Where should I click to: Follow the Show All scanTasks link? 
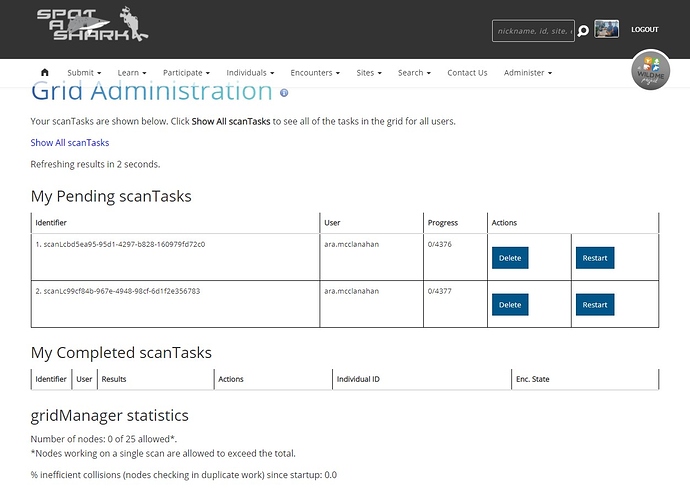pyautogui.click(x=70, y=143)
